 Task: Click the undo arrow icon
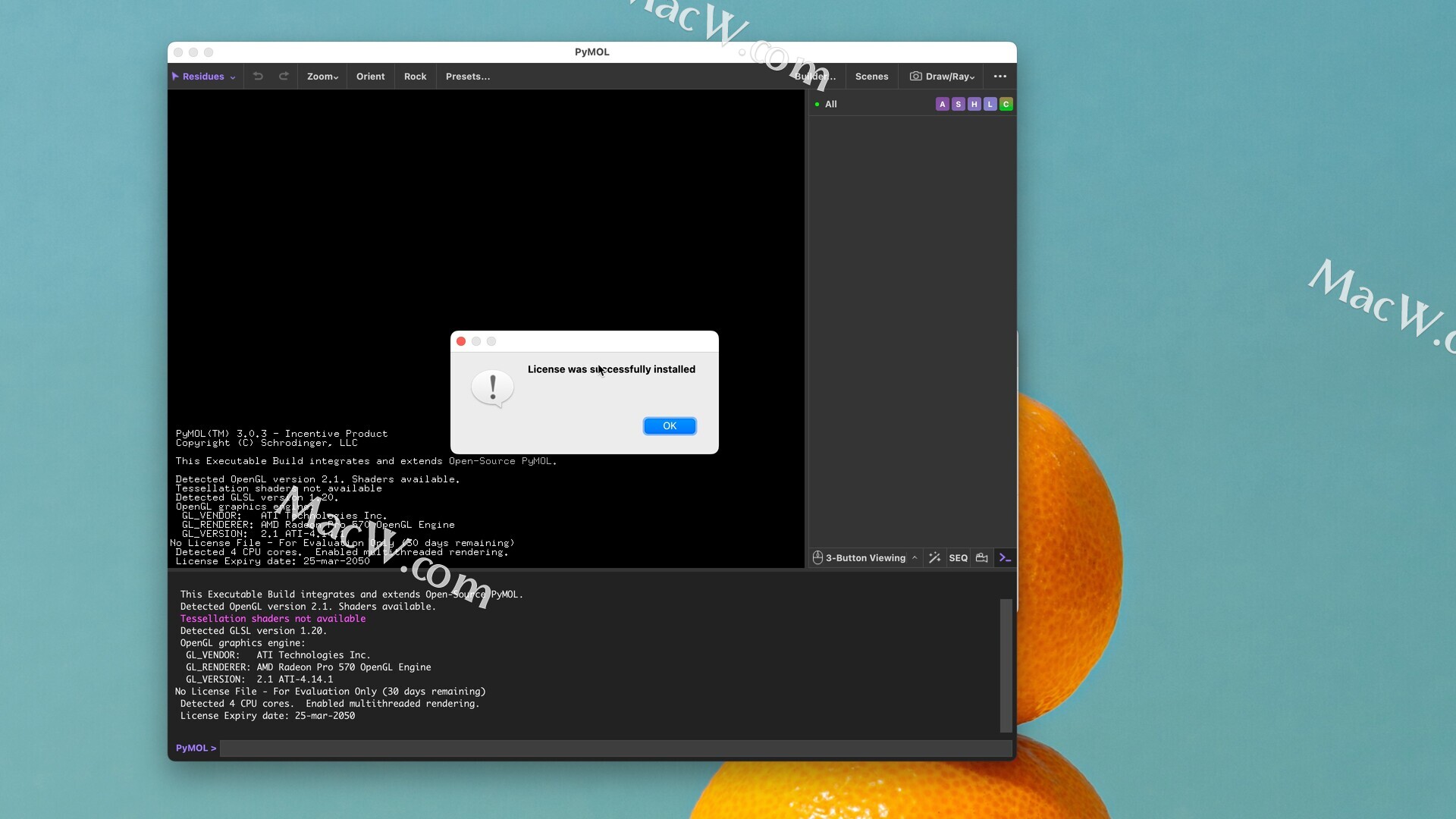[258, 77]
